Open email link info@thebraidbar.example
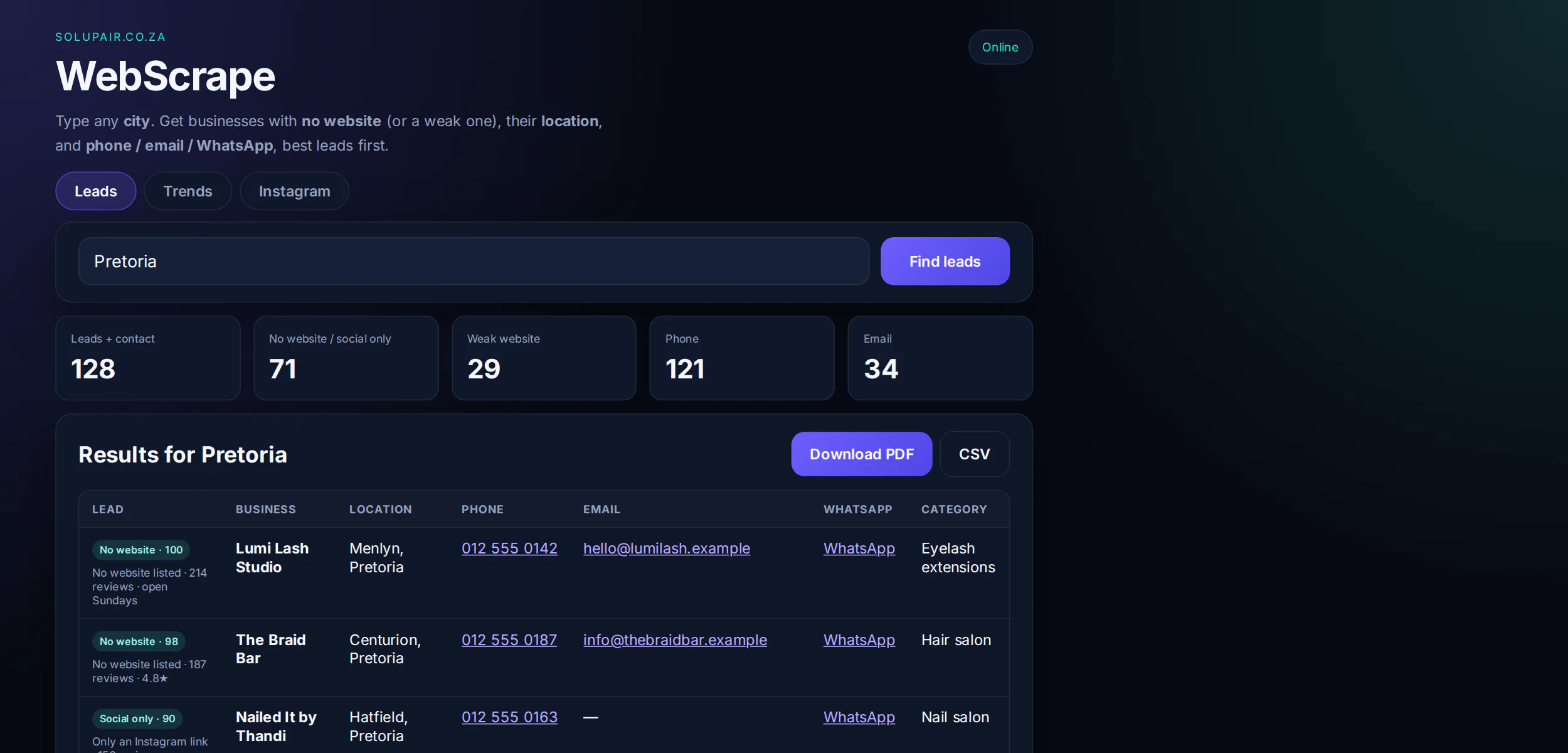The image size is (1568, 753). [x=675, y=640]
